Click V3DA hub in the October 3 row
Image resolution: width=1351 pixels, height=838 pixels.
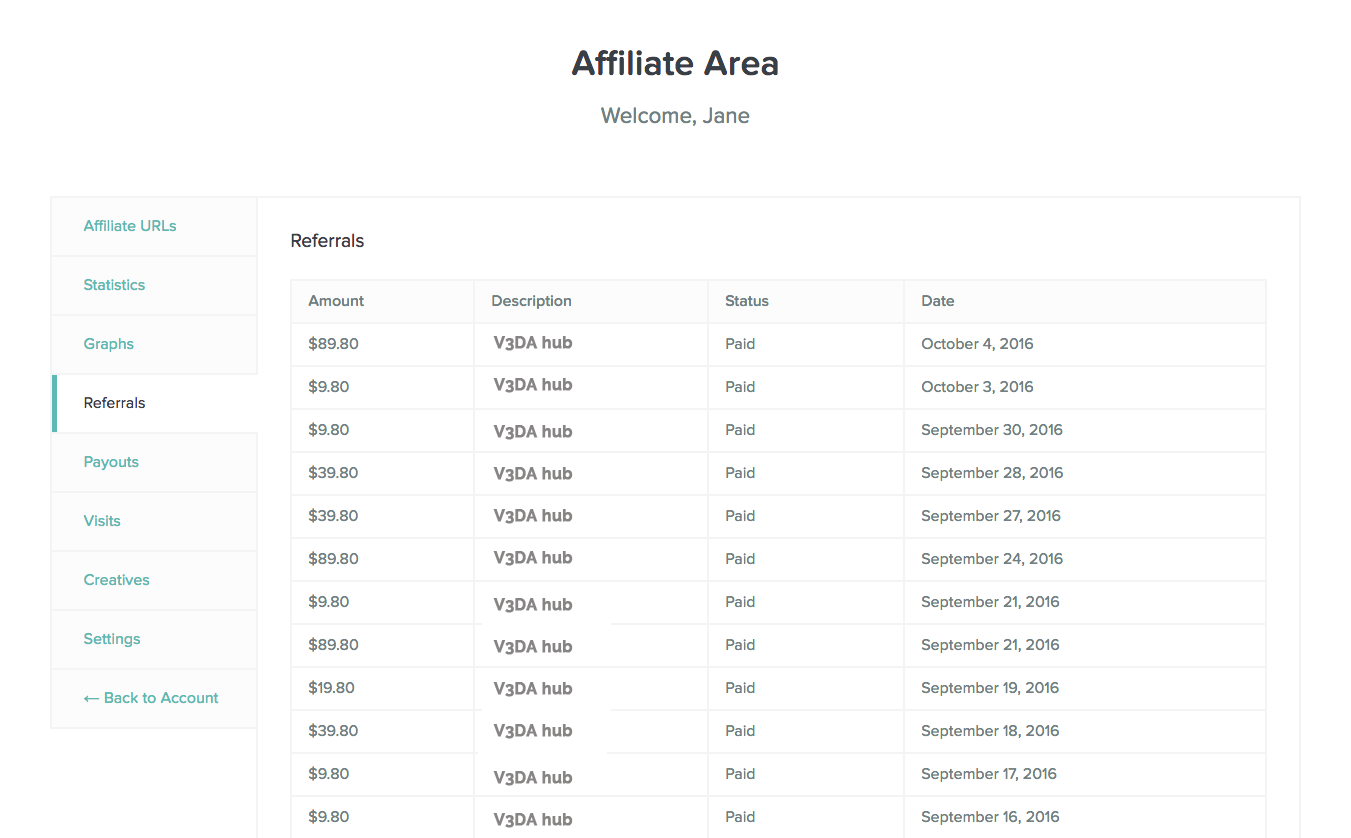point(533,385)
